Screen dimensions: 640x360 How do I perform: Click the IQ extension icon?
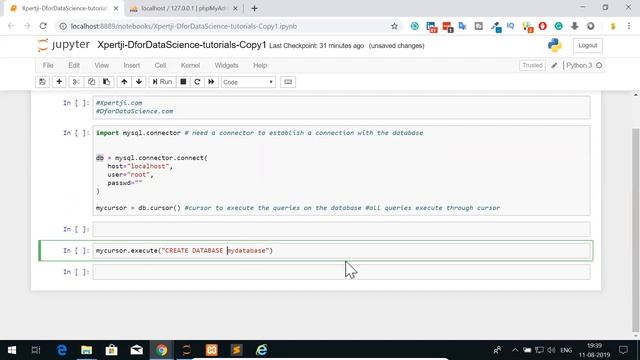tap(511, 26)
